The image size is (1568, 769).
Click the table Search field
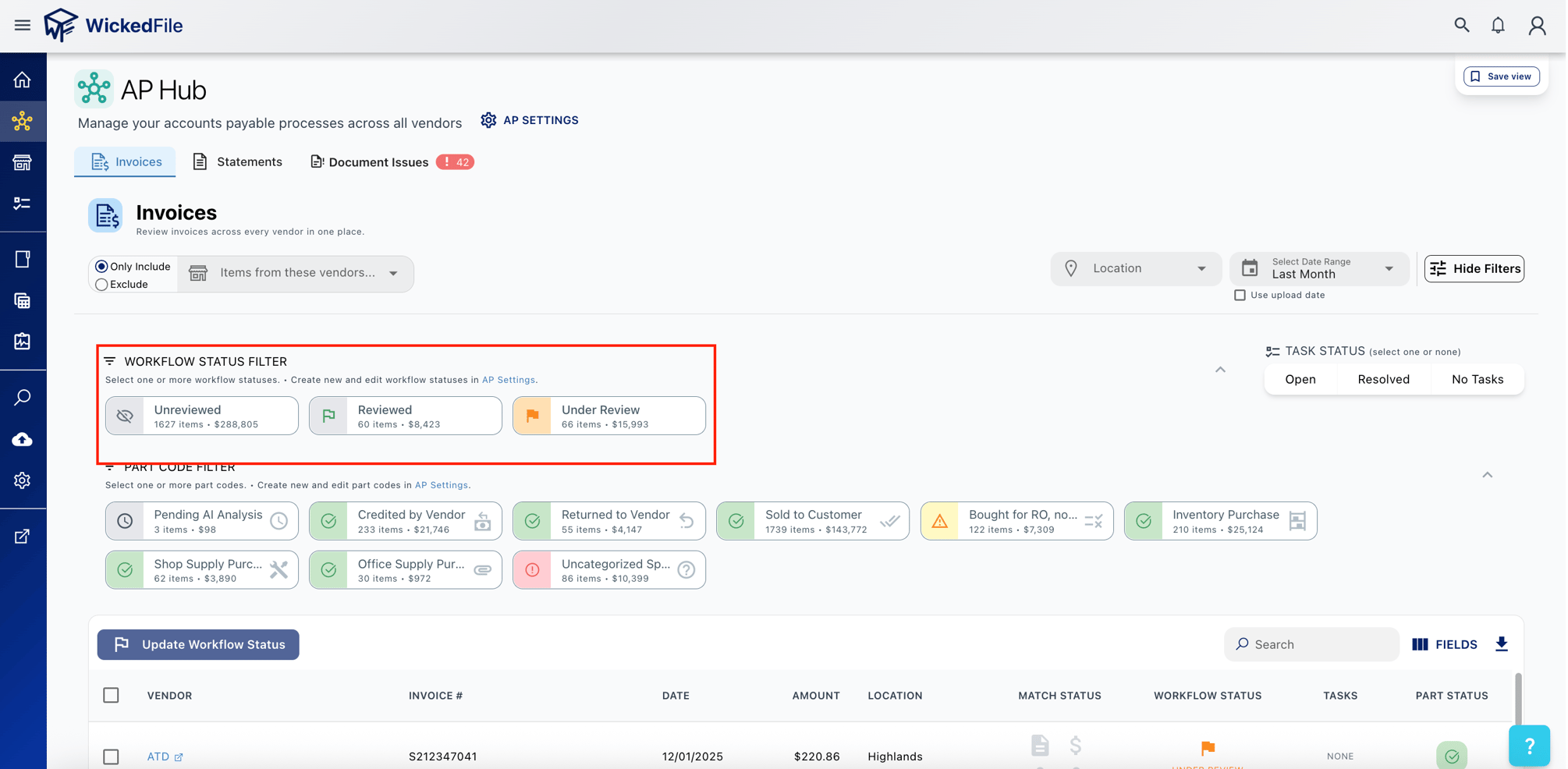(x=1311, y=644)
